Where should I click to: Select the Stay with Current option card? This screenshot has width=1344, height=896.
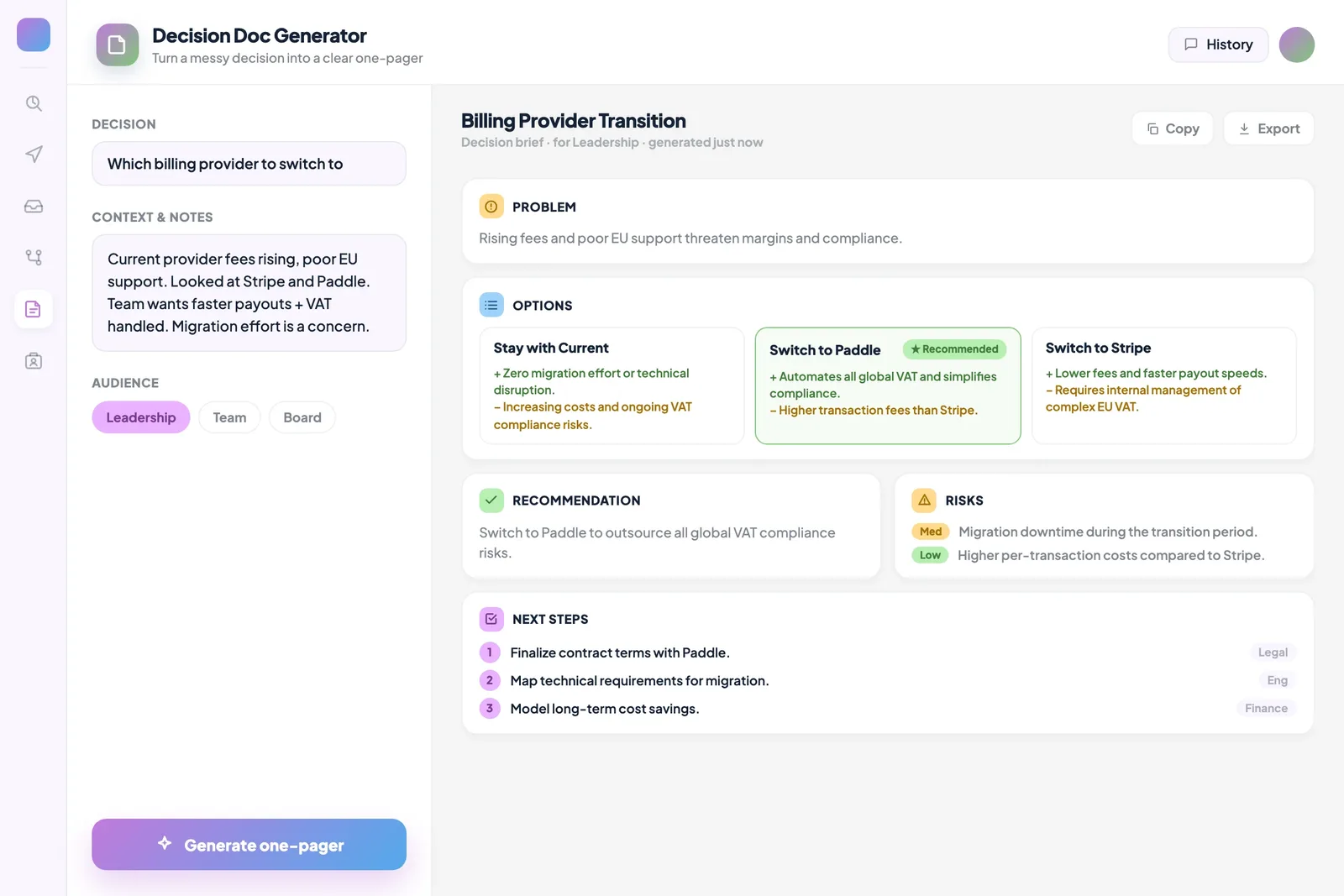click(612, 385)
